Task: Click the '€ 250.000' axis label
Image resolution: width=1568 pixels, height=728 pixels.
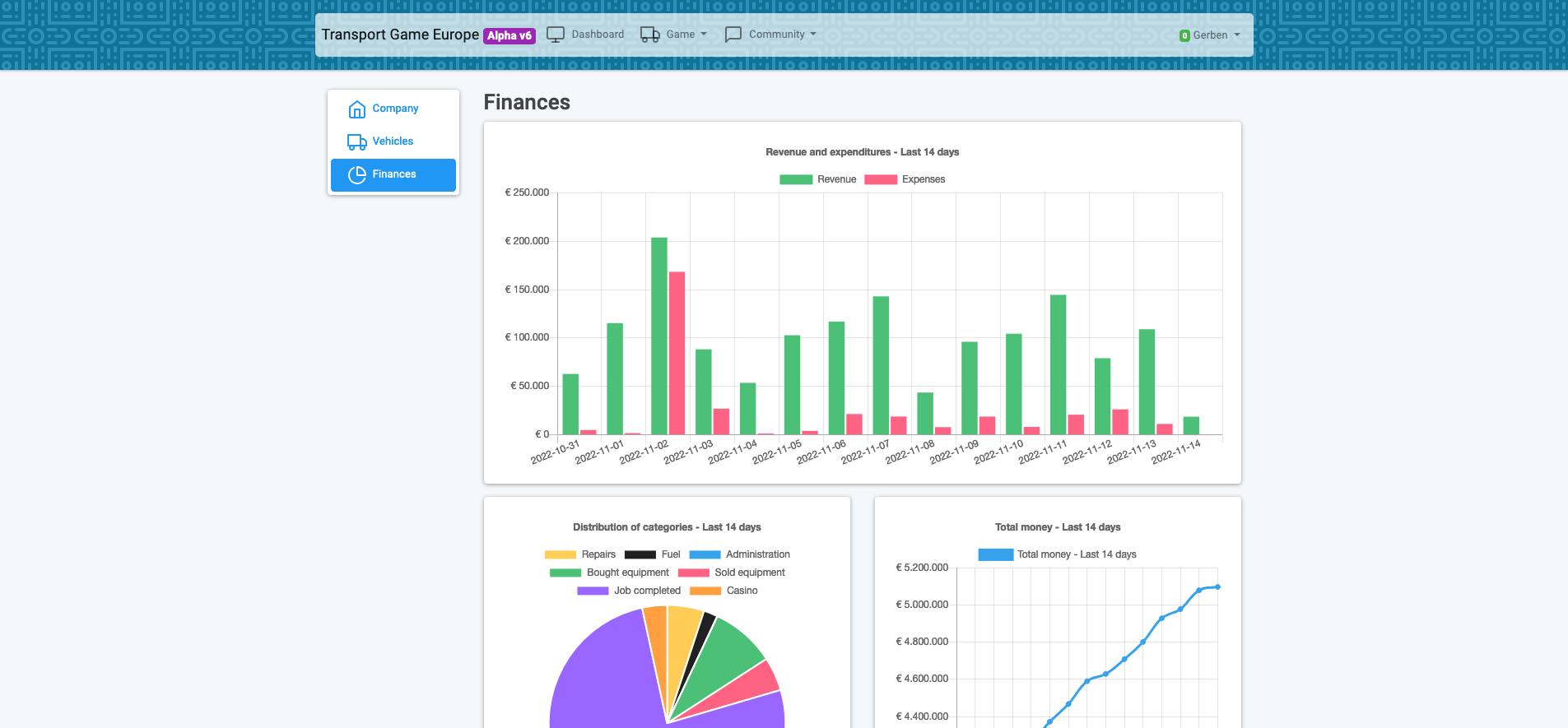Action: 527,192
